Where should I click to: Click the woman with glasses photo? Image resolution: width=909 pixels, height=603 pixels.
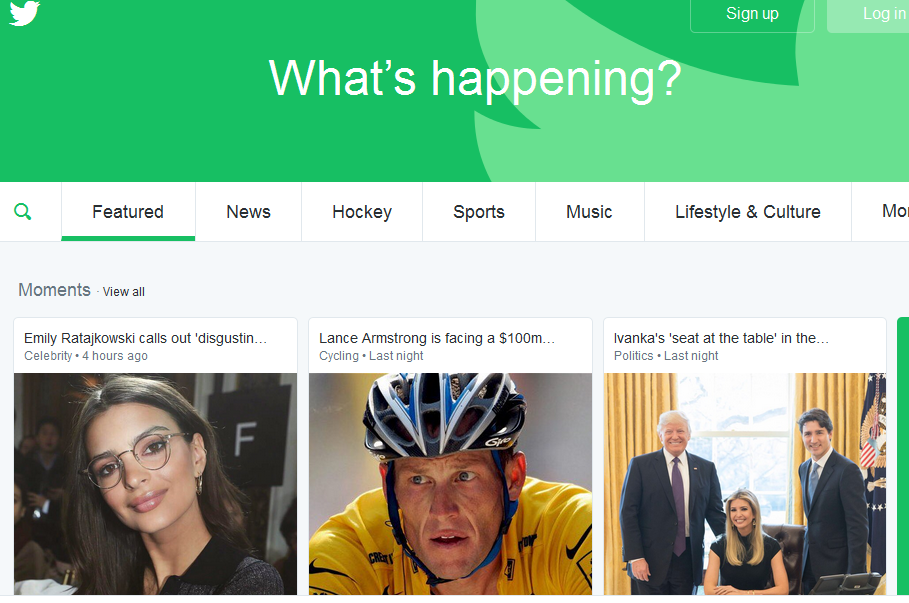point(155,484)
